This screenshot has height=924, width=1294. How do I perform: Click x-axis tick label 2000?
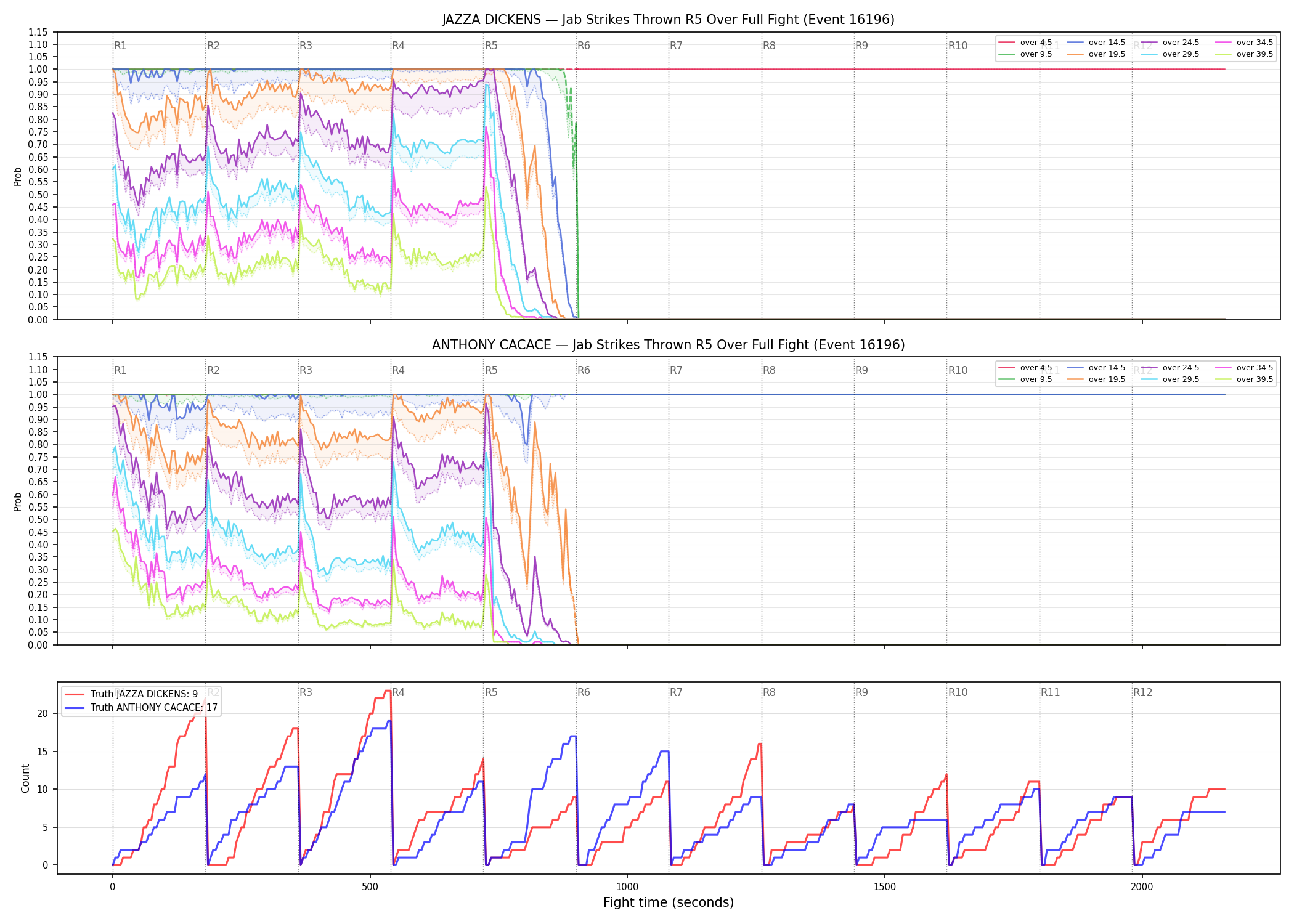pos(1142,887)
